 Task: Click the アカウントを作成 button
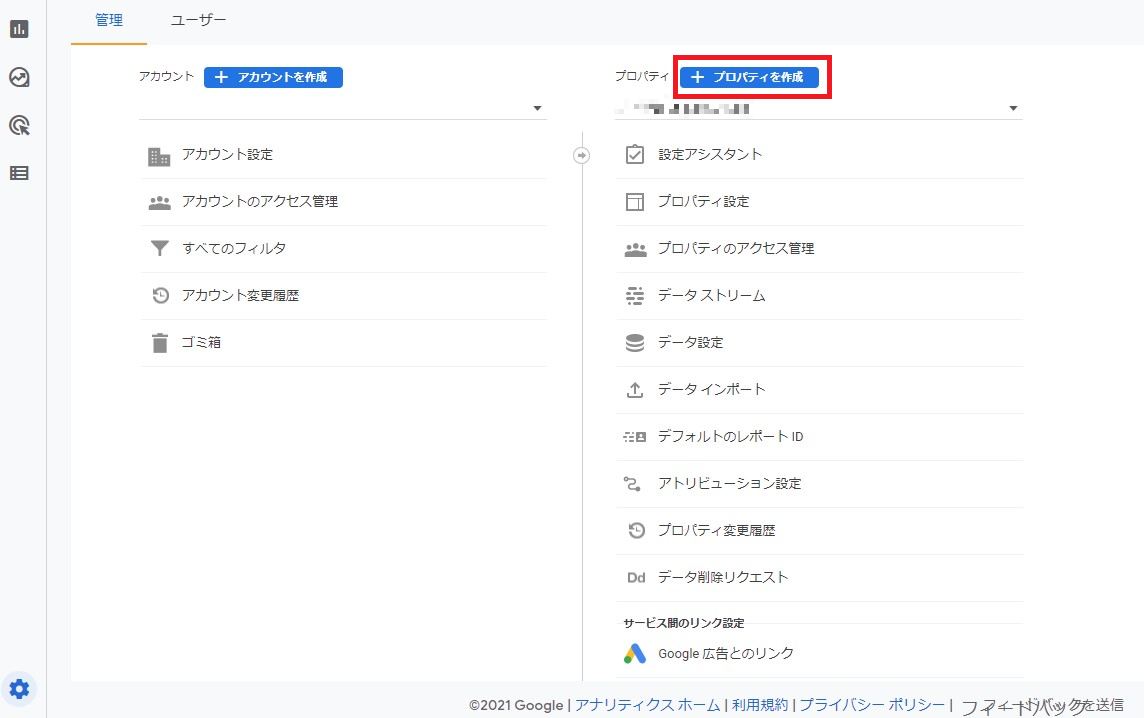(x=272, y=76)
